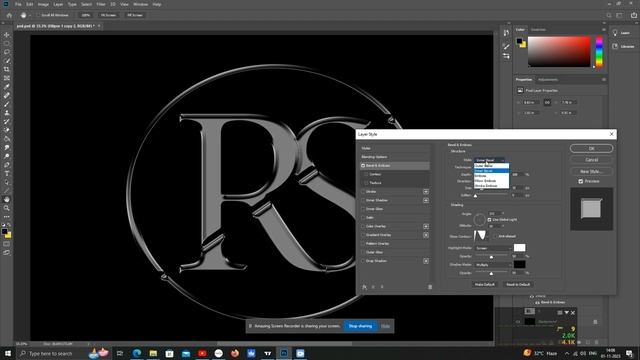Choose Outer Bevel from Style list
The image size is (640, 360).
point(491,166)
